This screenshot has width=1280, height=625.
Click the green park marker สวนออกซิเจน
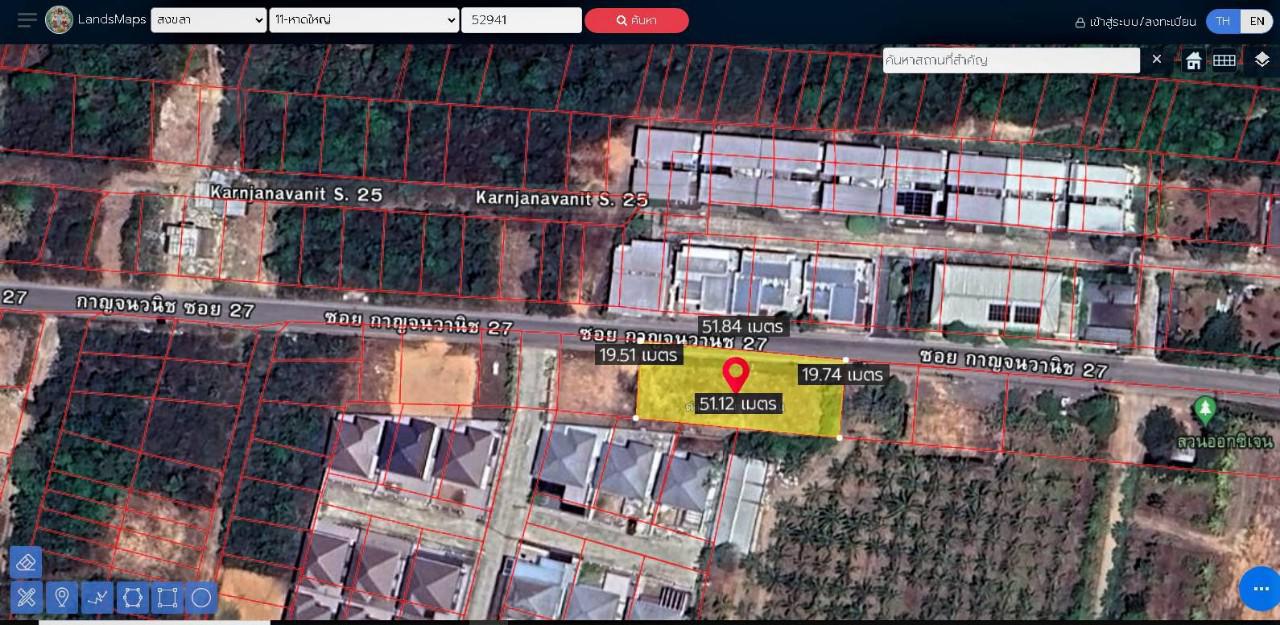pyautogui.click(x=1205, y=410)
